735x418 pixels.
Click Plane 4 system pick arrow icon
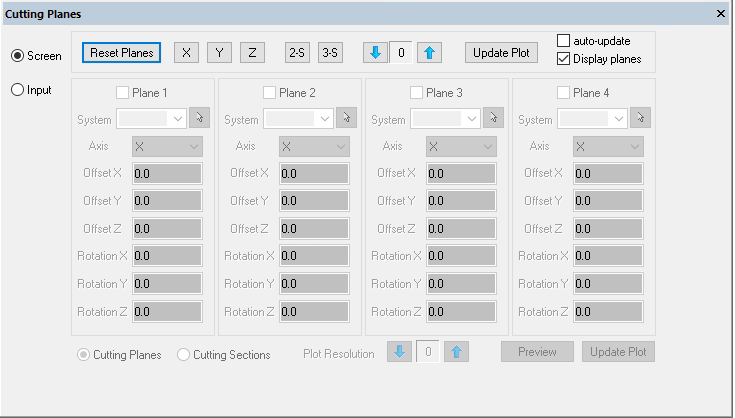tap(638, 119)
